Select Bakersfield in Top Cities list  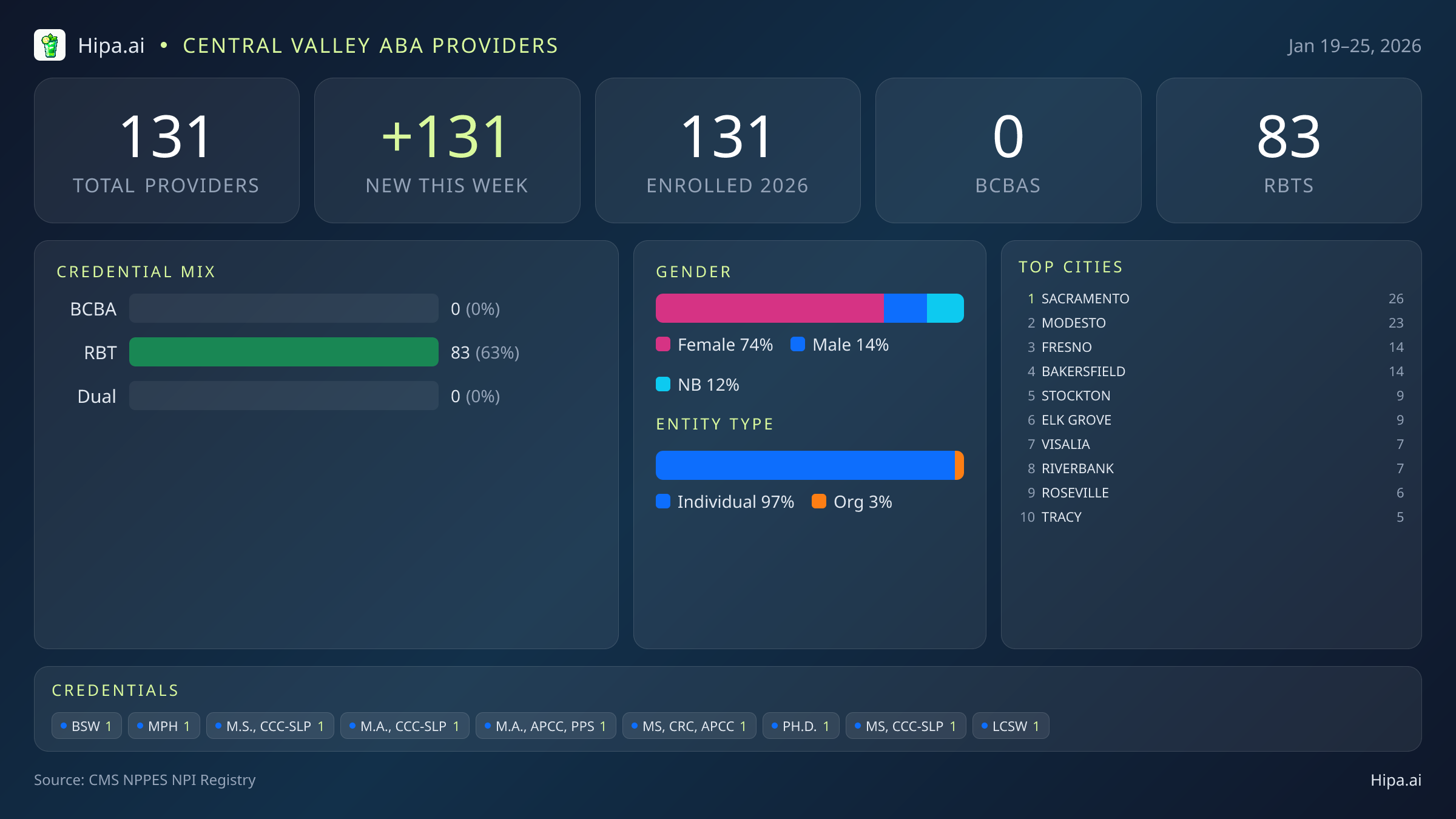(1083, 371)
